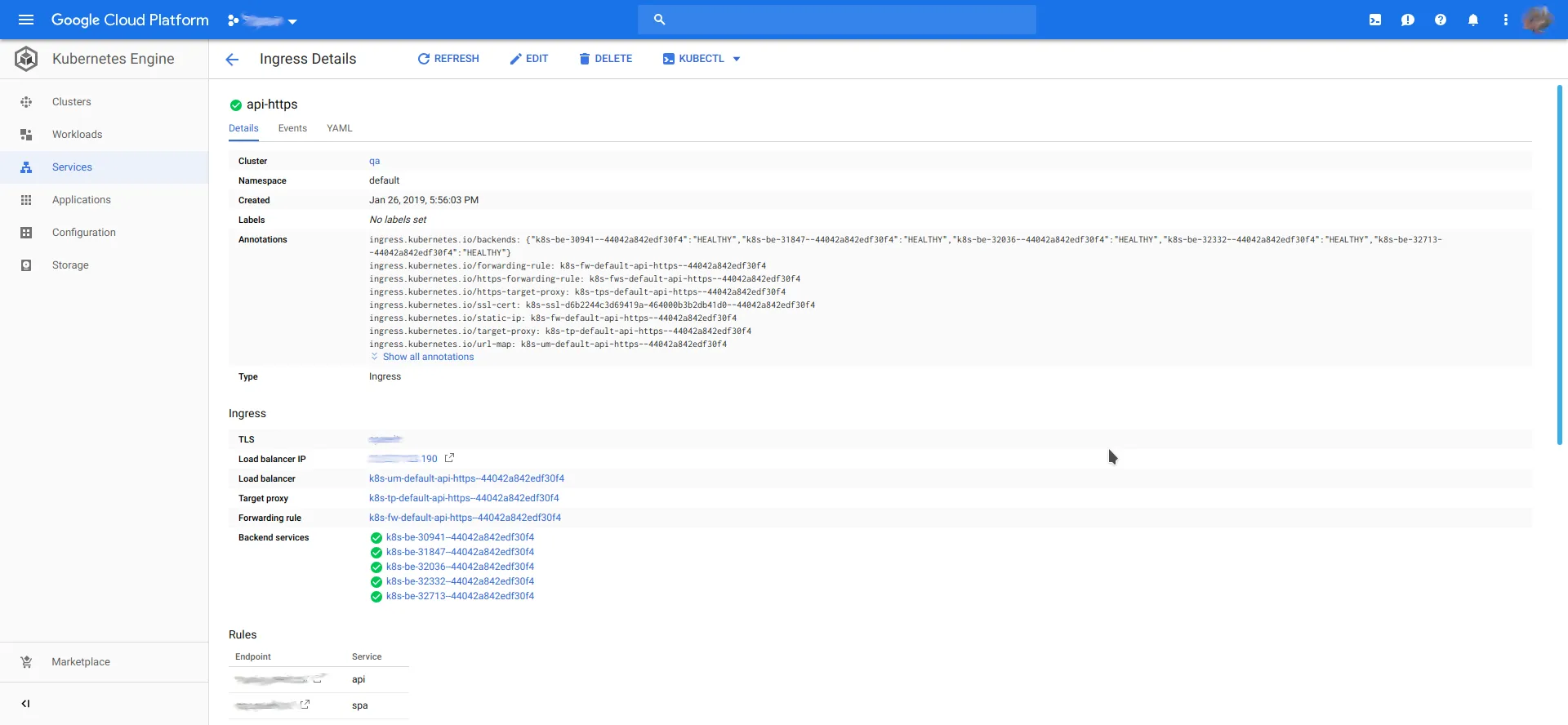Select Services in the sidebar
1568x725 pixels.
[x=105, y=167]
